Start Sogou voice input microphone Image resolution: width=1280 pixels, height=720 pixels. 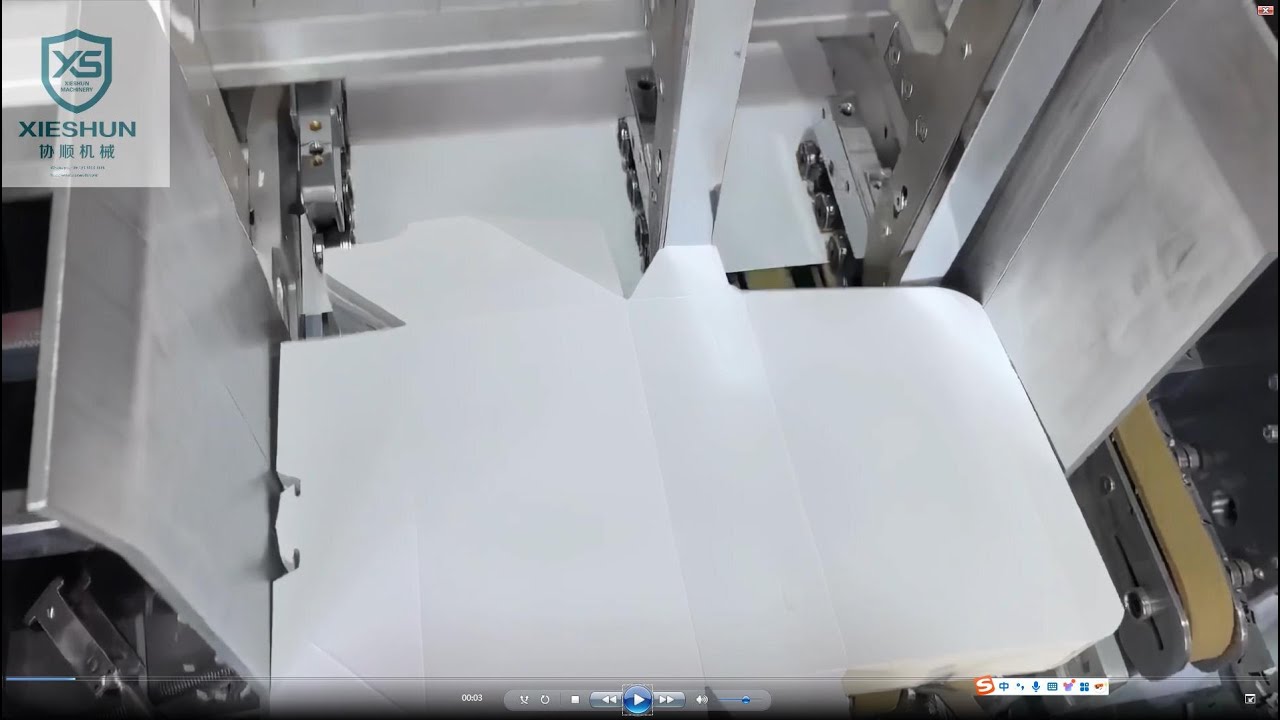pos(1036,687)
